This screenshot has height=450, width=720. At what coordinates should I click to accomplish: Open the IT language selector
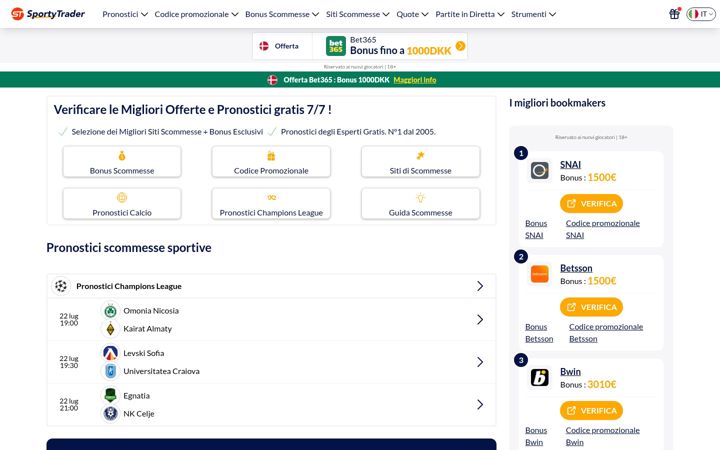[x=701, y=14]
